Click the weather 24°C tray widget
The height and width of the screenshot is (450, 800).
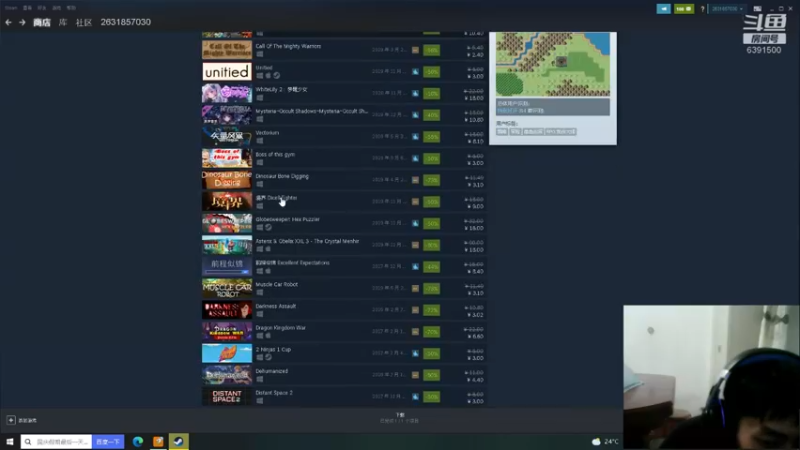(x=605, y=442)
